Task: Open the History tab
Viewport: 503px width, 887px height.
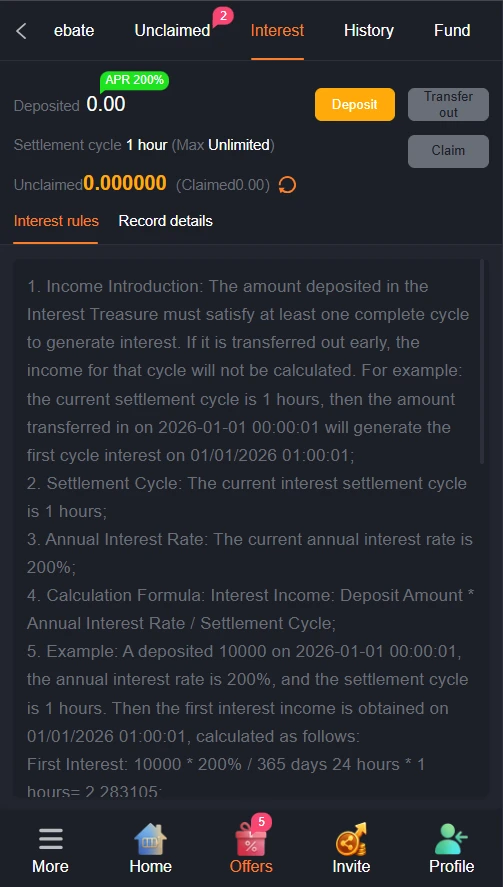Action: 369,31
